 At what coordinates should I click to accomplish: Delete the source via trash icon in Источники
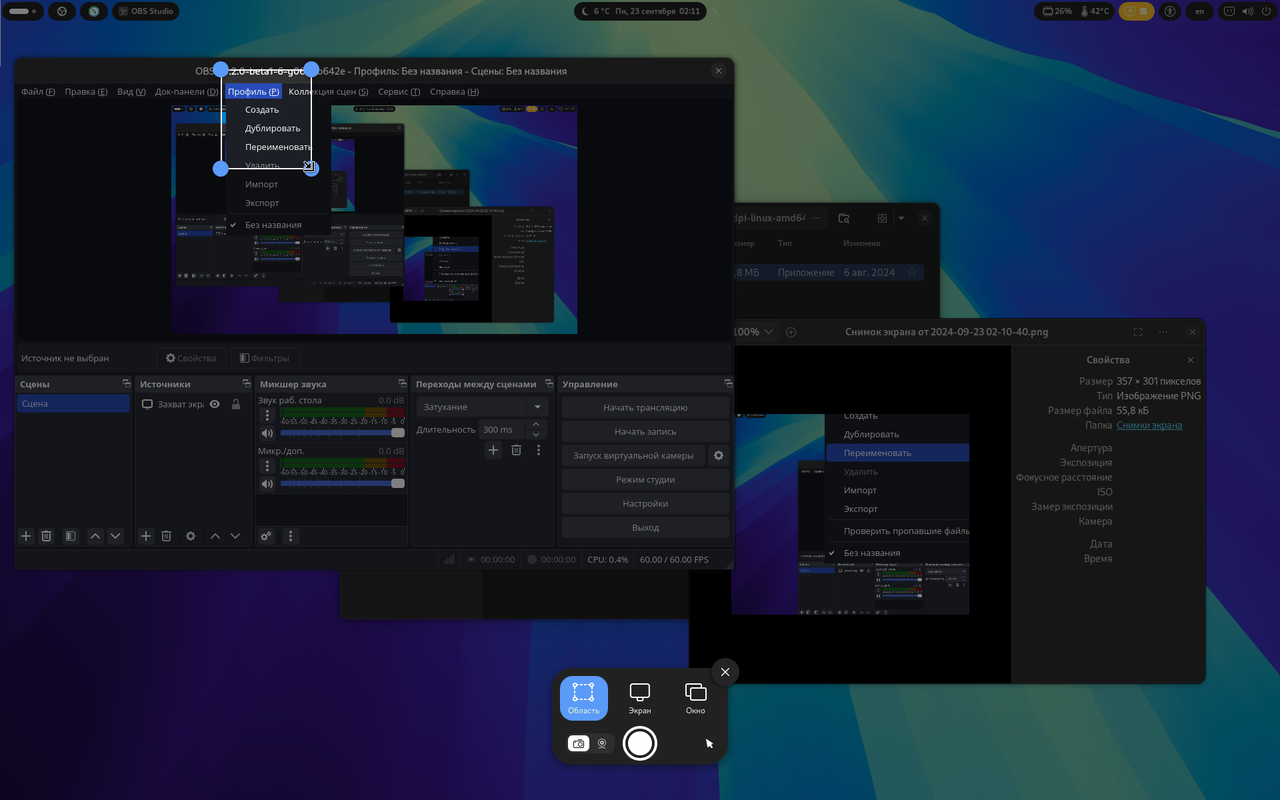[x=166, y=536]
